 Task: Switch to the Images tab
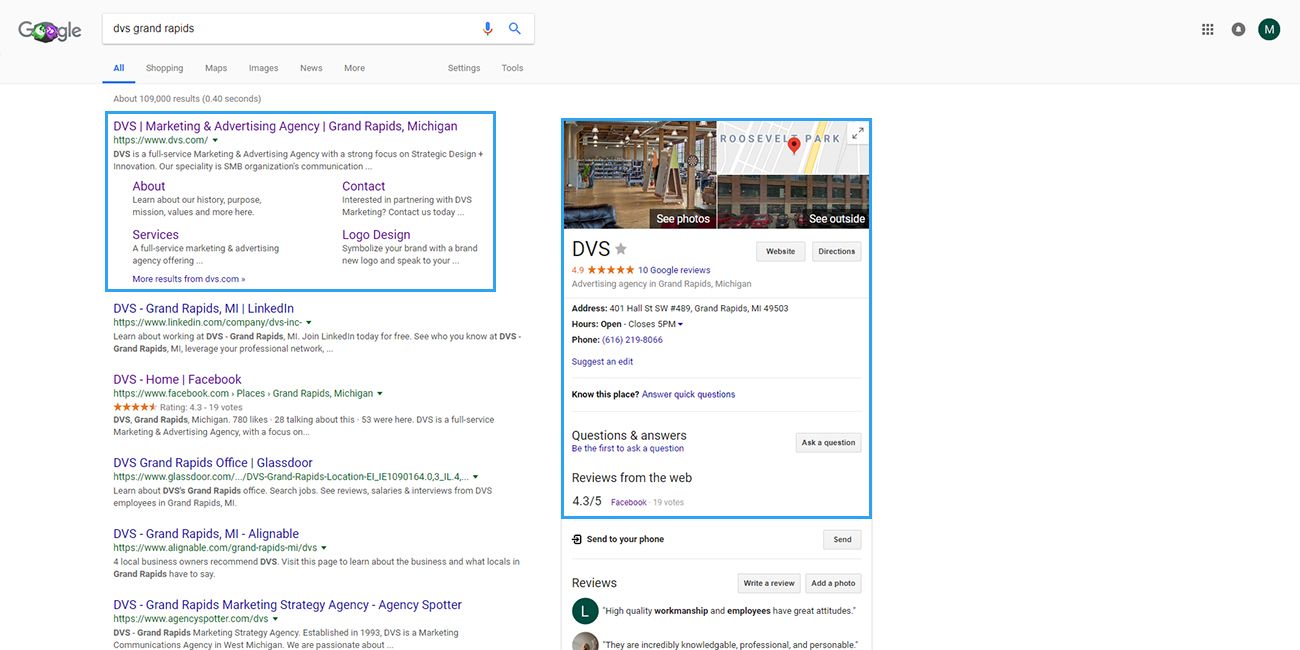(263, 68)
